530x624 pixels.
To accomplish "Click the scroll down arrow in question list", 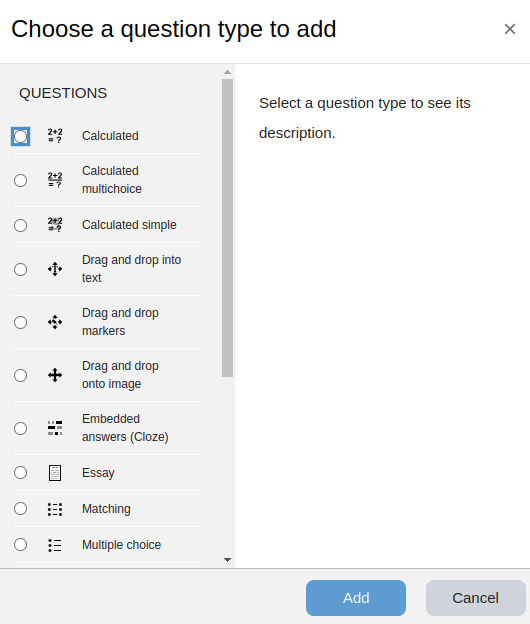I will pos(228,560).
